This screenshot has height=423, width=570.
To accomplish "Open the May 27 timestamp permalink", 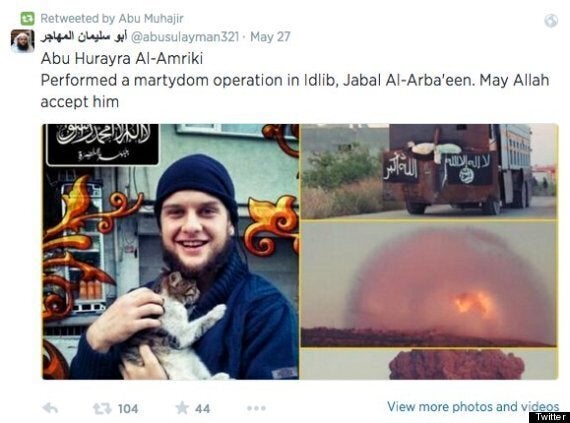I will pos(270,37).
